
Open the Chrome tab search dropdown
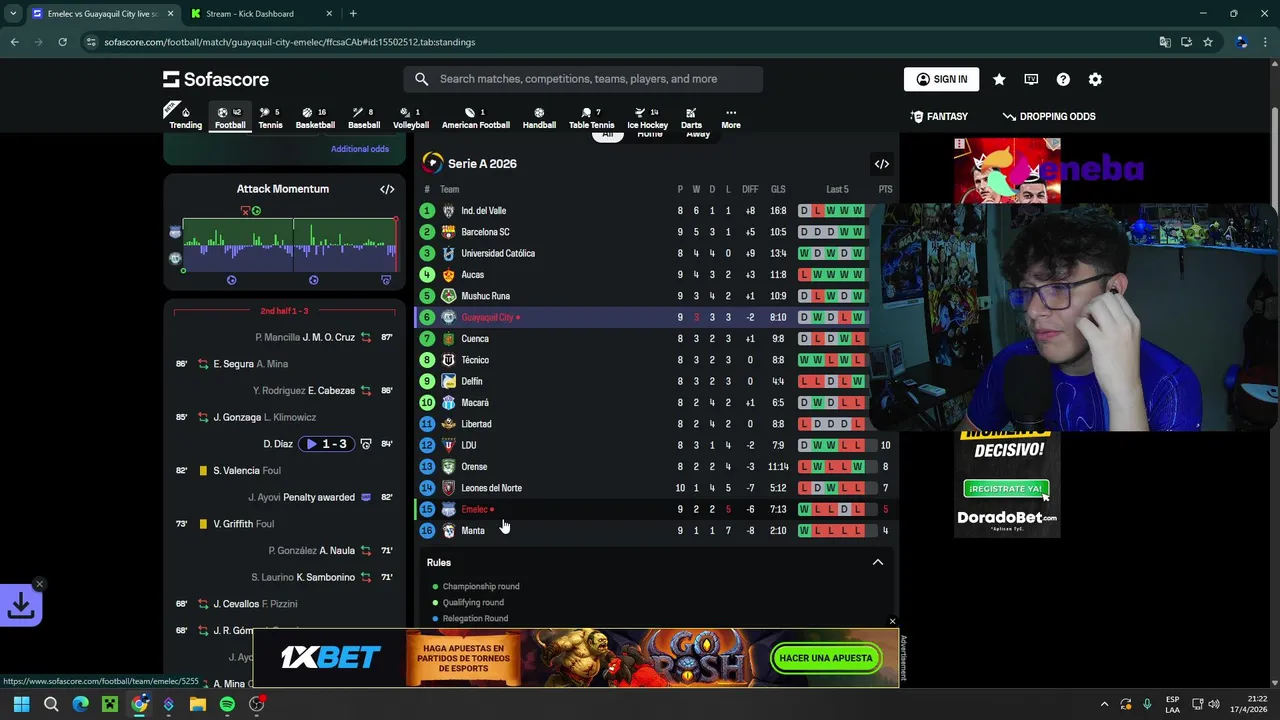tap(13, 14)
